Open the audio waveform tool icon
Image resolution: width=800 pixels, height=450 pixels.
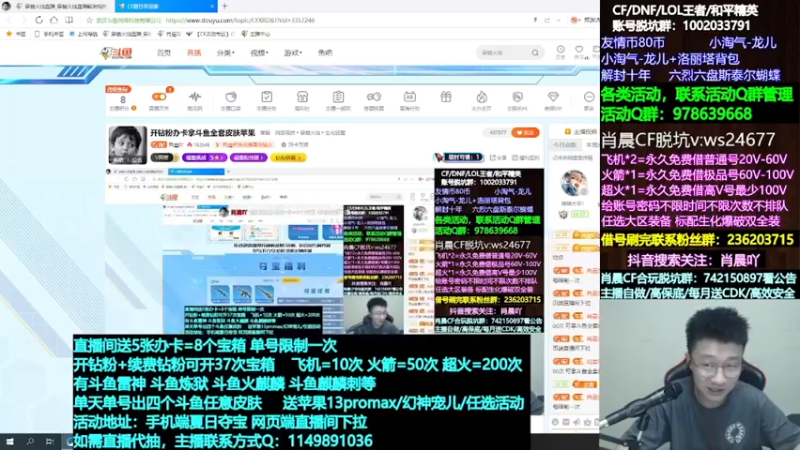[194, 97]
